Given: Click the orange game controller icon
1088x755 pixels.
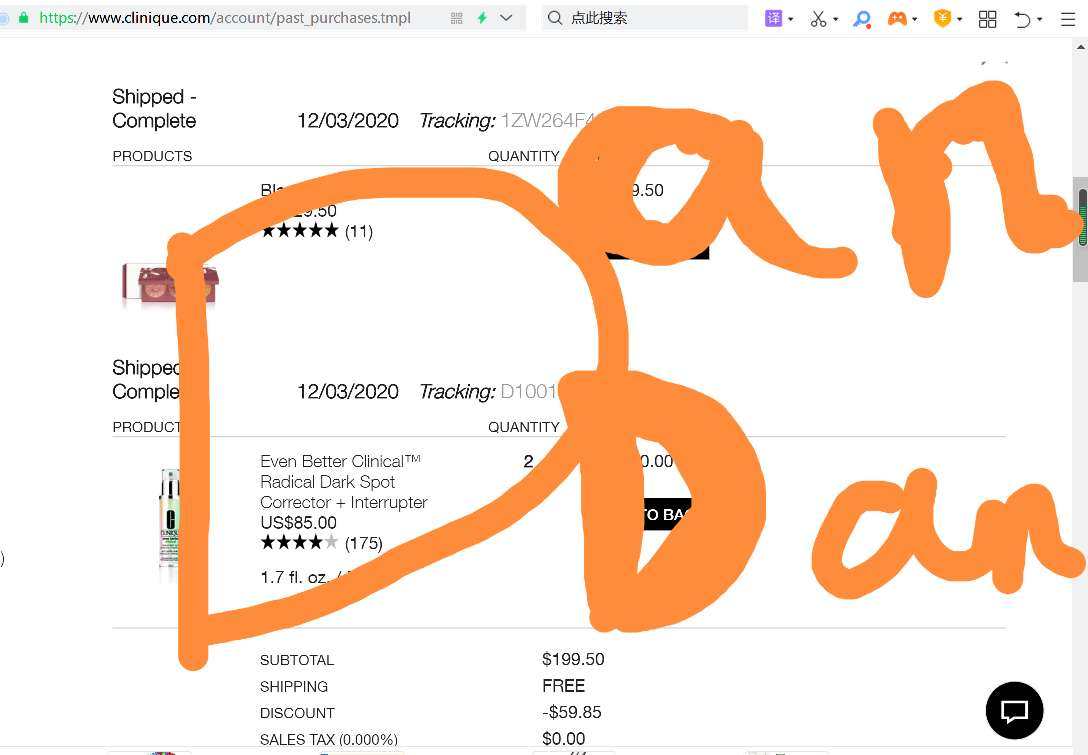Looking at the screenshot, I should 897,19.
